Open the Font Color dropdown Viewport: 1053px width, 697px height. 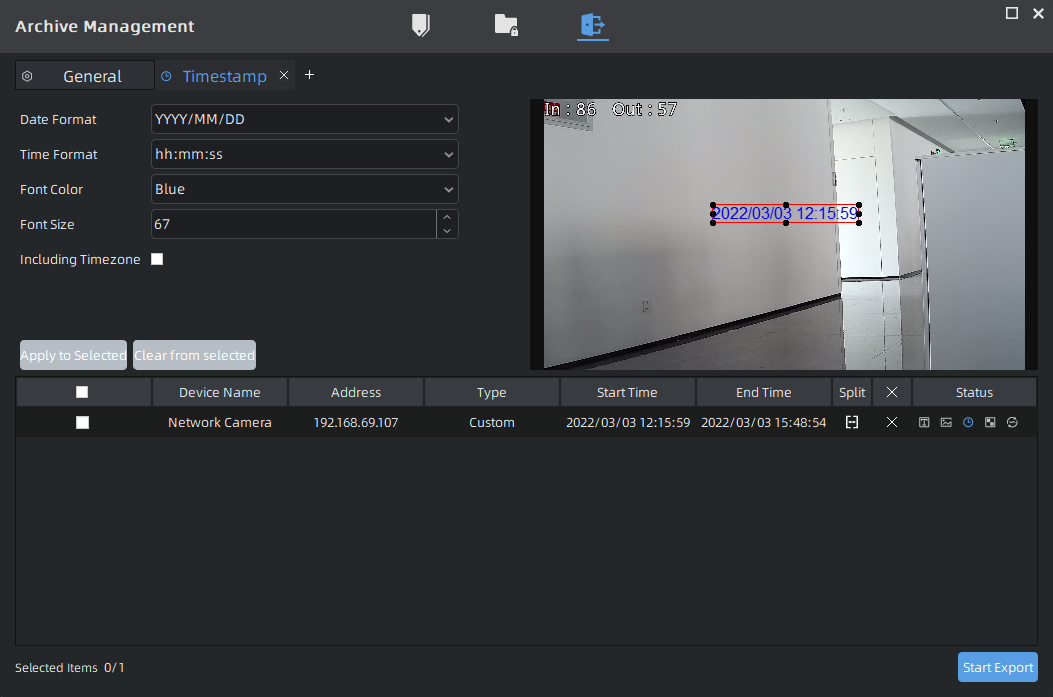tap(304, 190)
